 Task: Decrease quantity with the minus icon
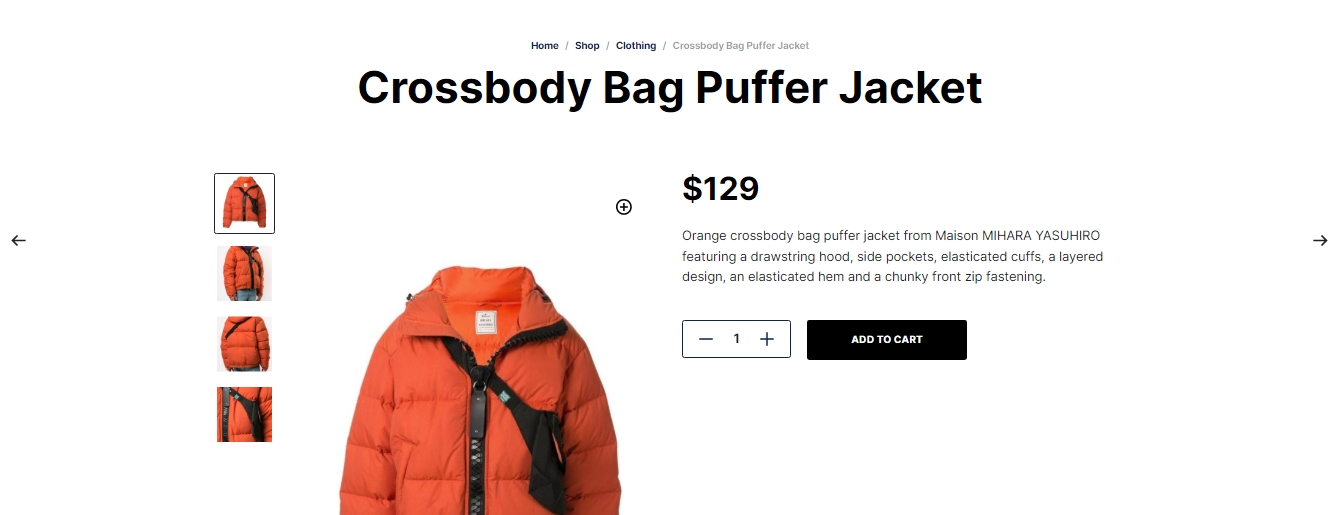(706, 339)
